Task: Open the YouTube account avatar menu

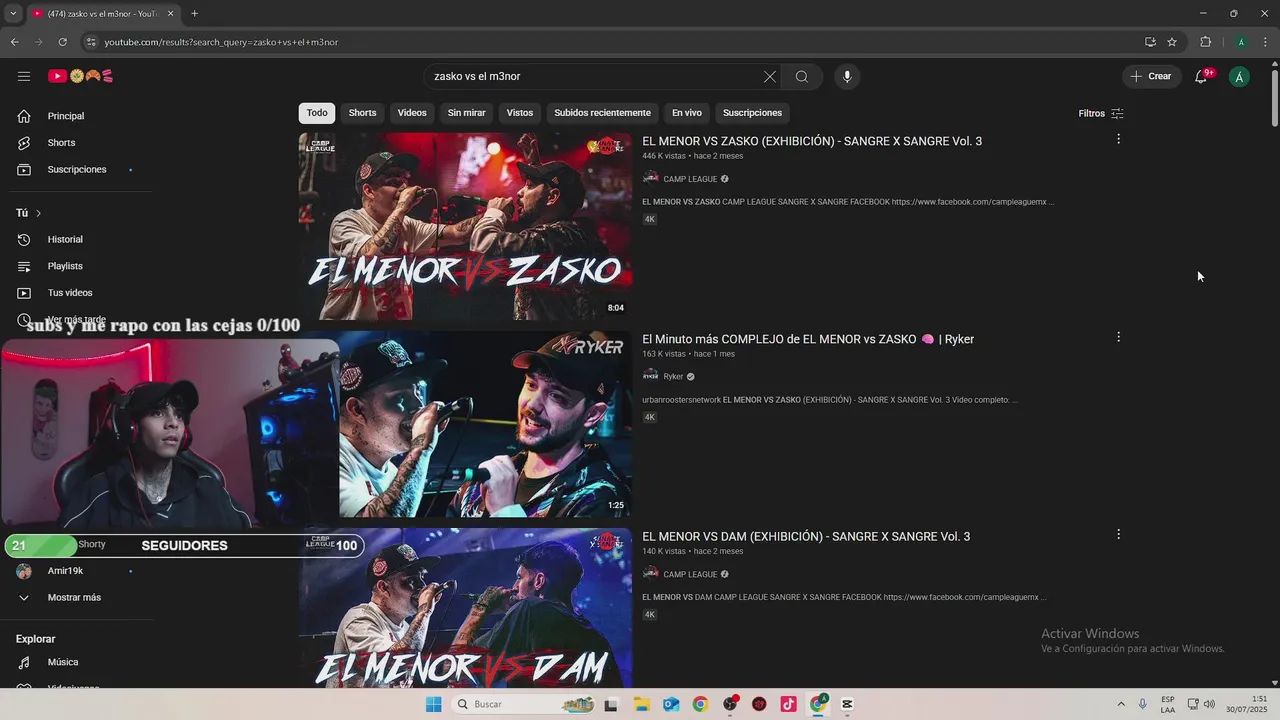Action: pyautogui.click(x=1239, y=77)
